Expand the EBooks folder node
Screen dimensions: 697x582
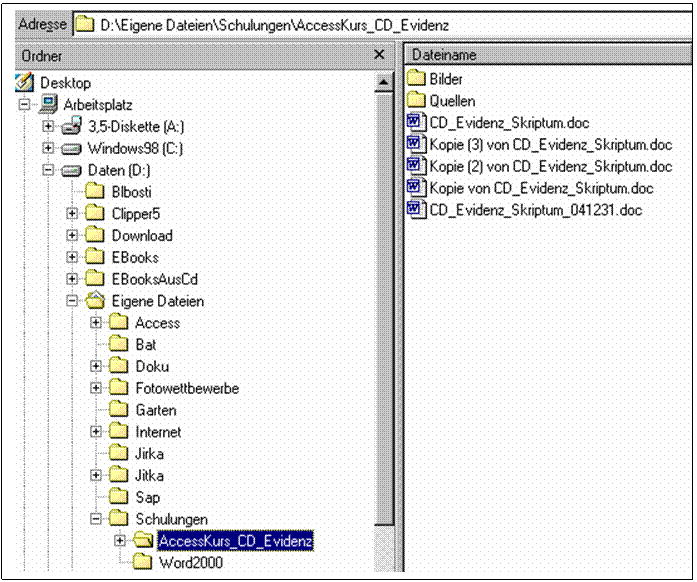(x=72, y=257)
